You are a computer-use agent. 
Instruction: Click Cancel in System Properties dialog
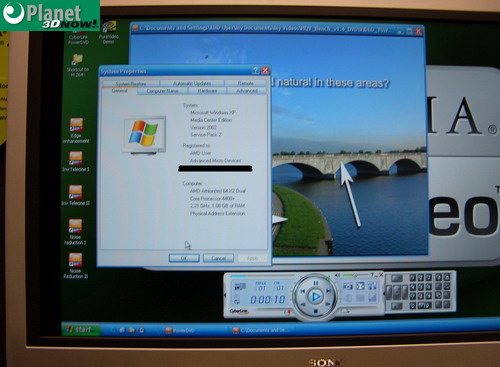point(218,258)
